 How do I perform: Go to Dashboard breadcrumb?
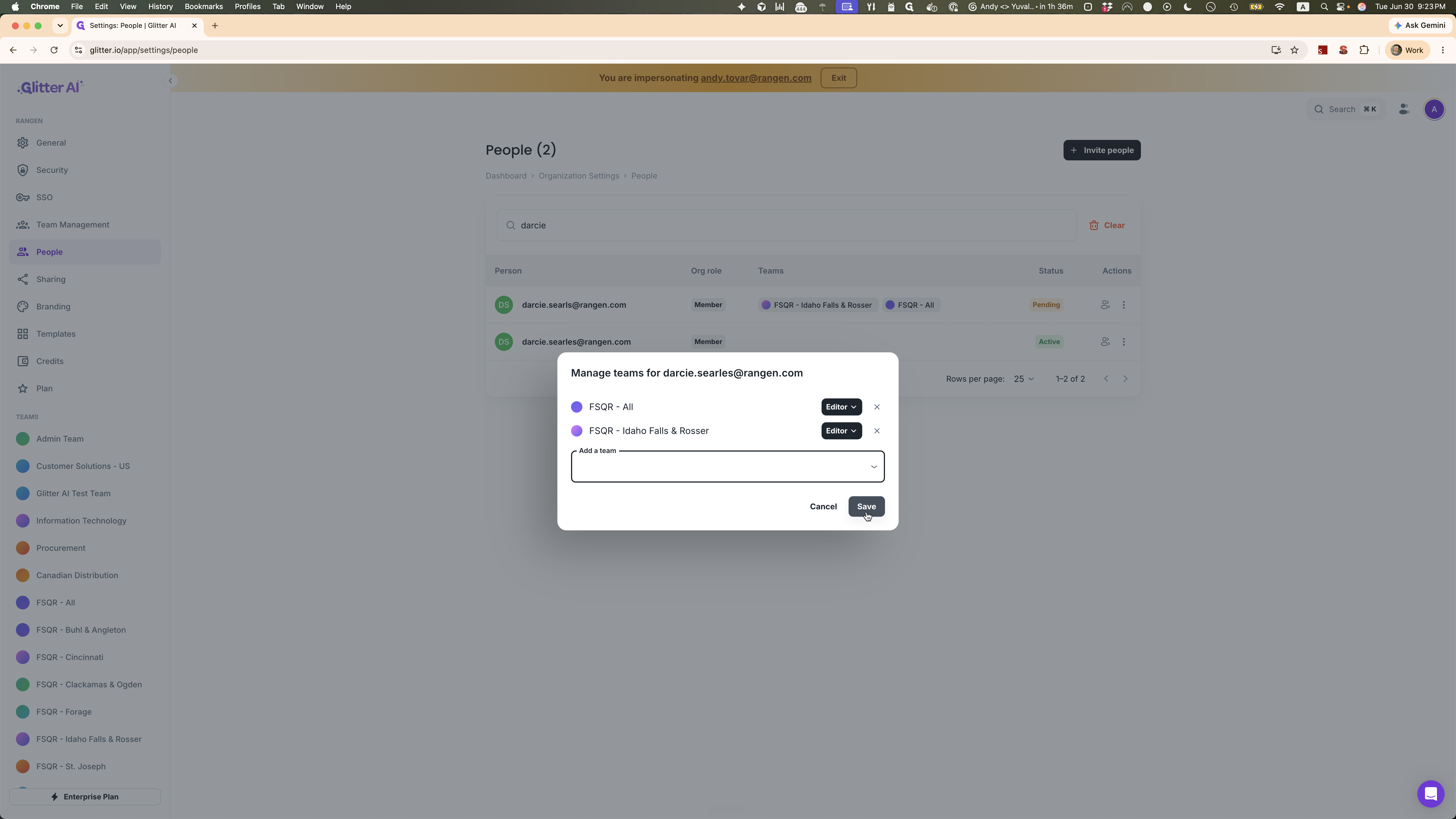506,176
